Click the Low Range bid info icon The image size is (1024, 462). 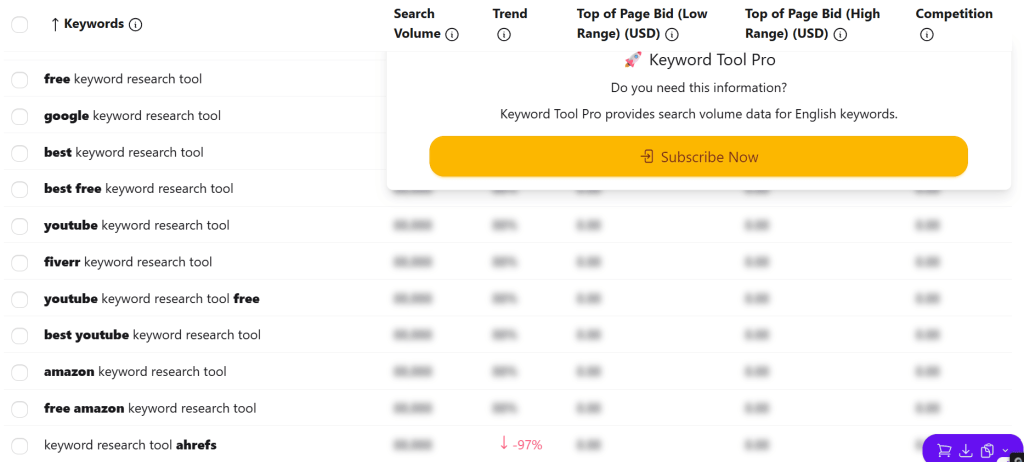click(672, 34)
